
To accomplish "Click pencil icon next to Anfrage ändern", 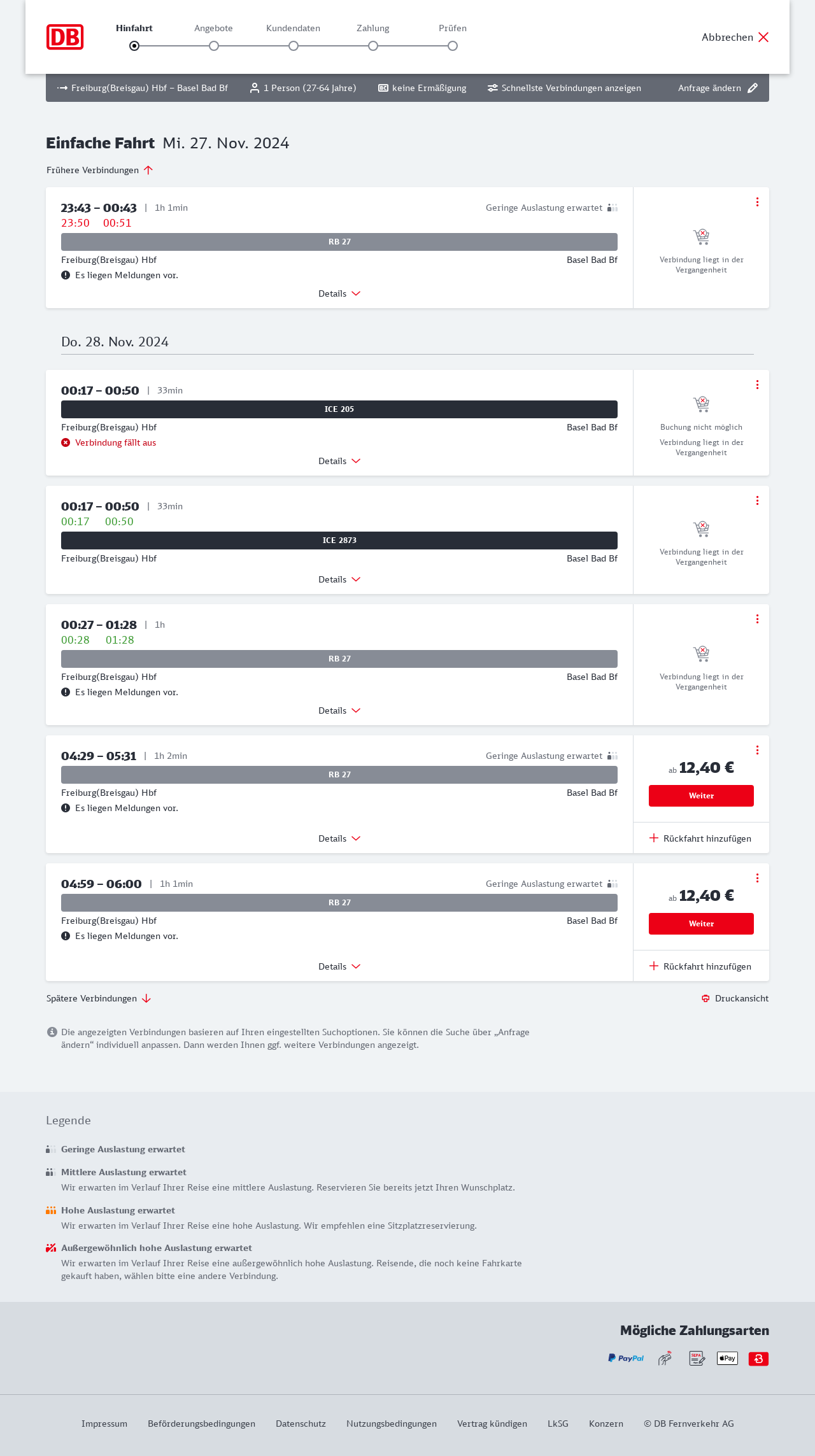I will coord(753,88).
